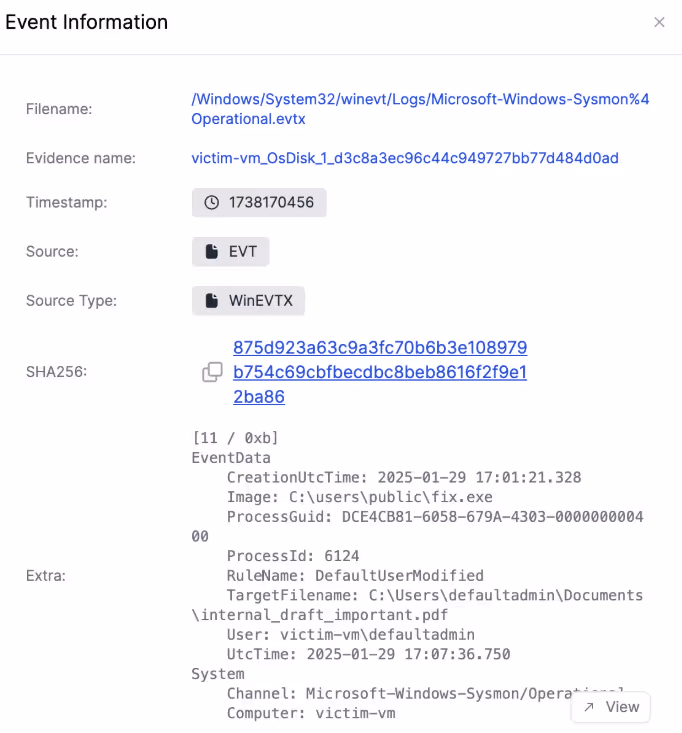Click the clock icon beside the timestamp
The image size is (682, 733).
coord(212,202)
